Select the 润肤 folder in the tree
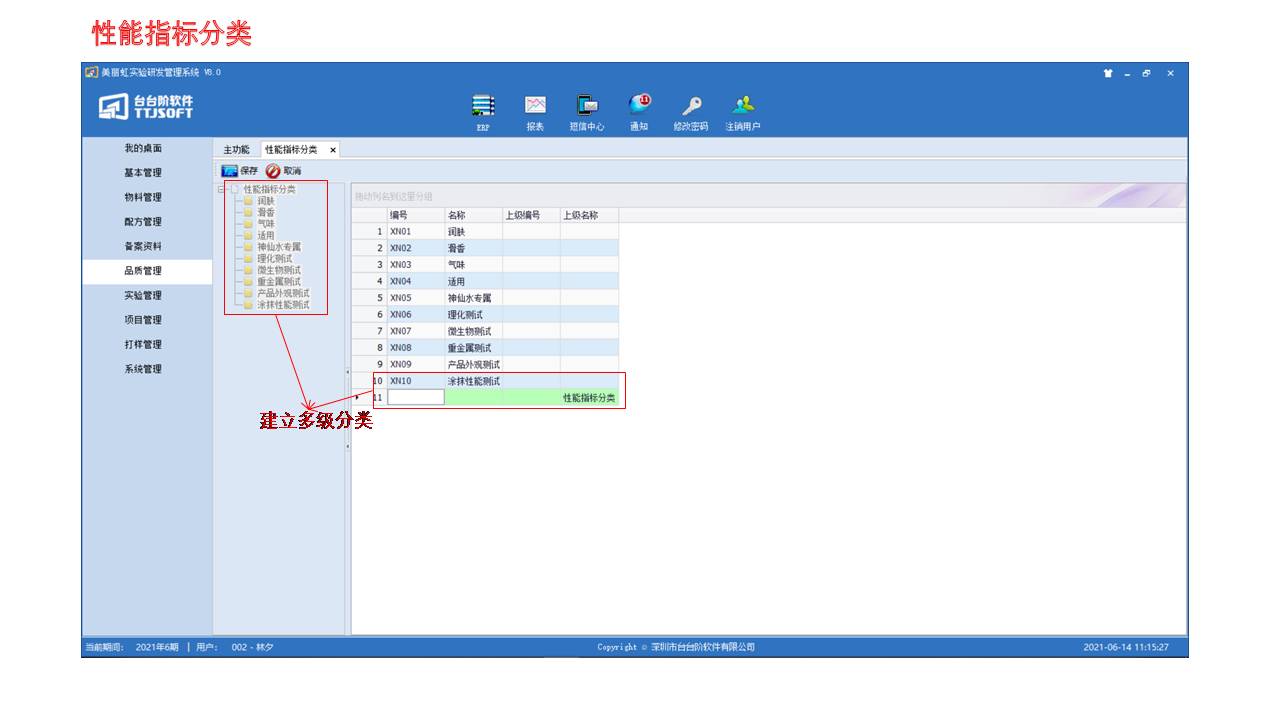Image resolution: width=1280 pixels, height=720 pixels. click(x=265, y=201)
